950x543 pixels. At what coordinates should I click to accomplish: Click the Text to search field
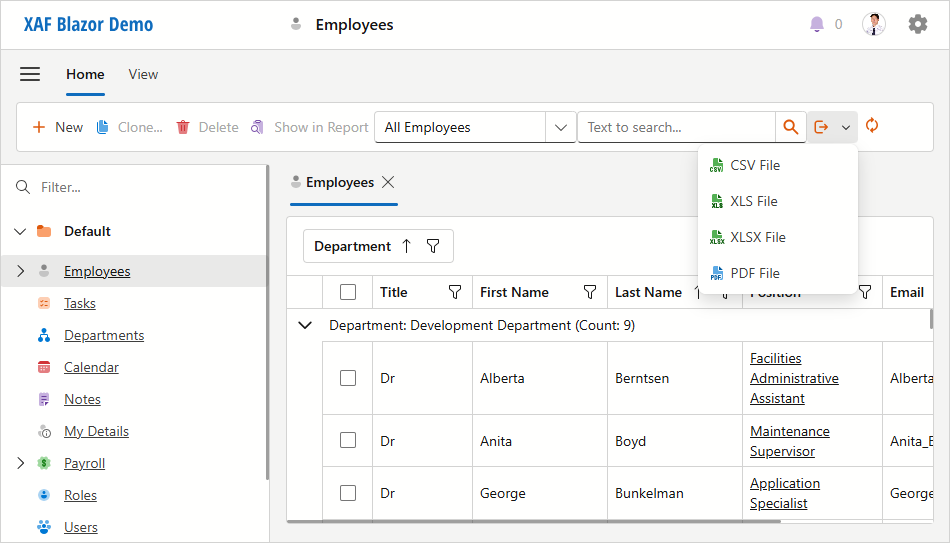click(677, 127)
